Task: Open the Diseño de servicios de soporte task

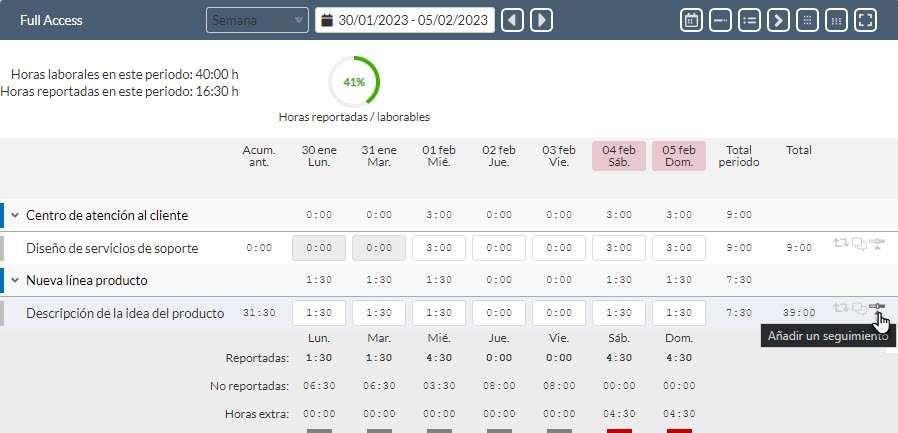Action: 112,248
